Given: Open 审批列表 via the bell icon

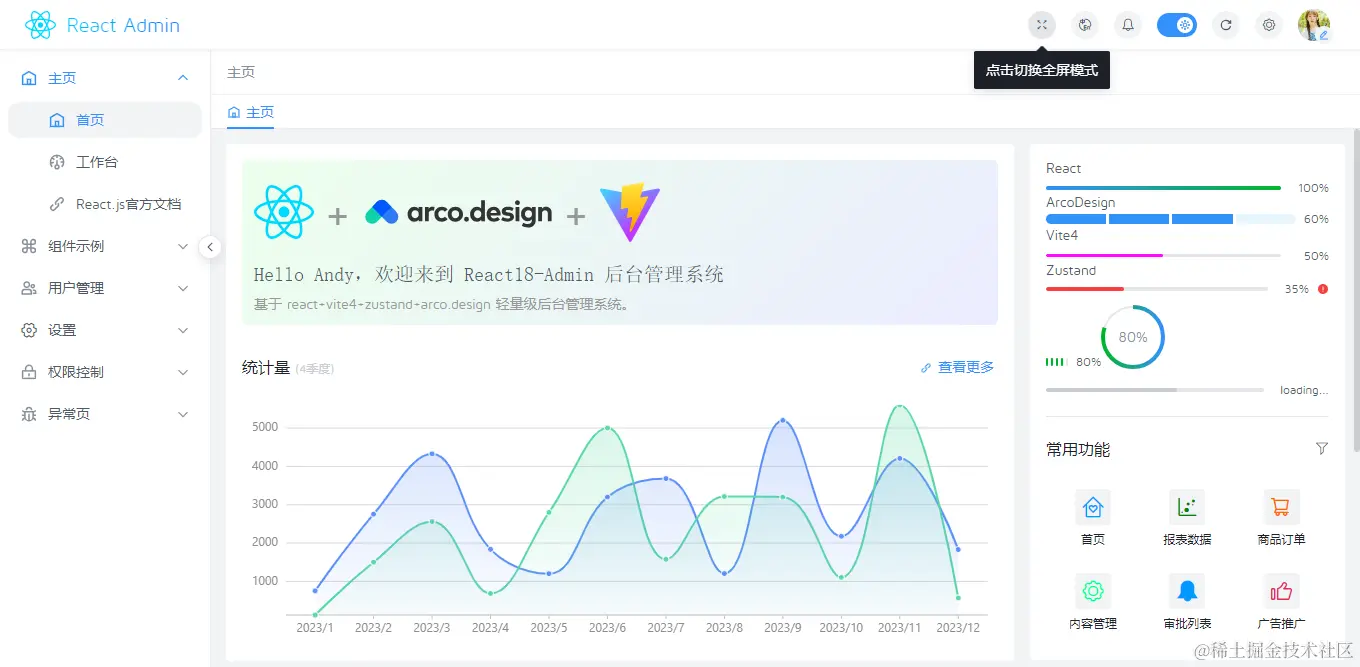Looking at the screenshot, I should pyautogui.click(x=1186, y=591).
